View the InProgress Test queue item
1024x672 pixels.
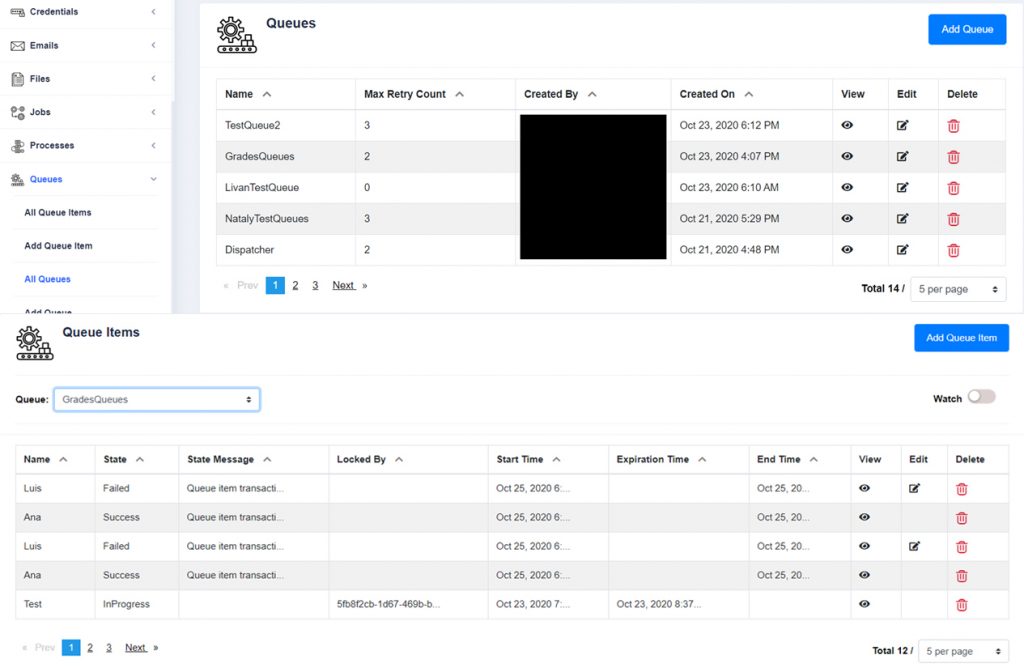click(x=874, y=604)
